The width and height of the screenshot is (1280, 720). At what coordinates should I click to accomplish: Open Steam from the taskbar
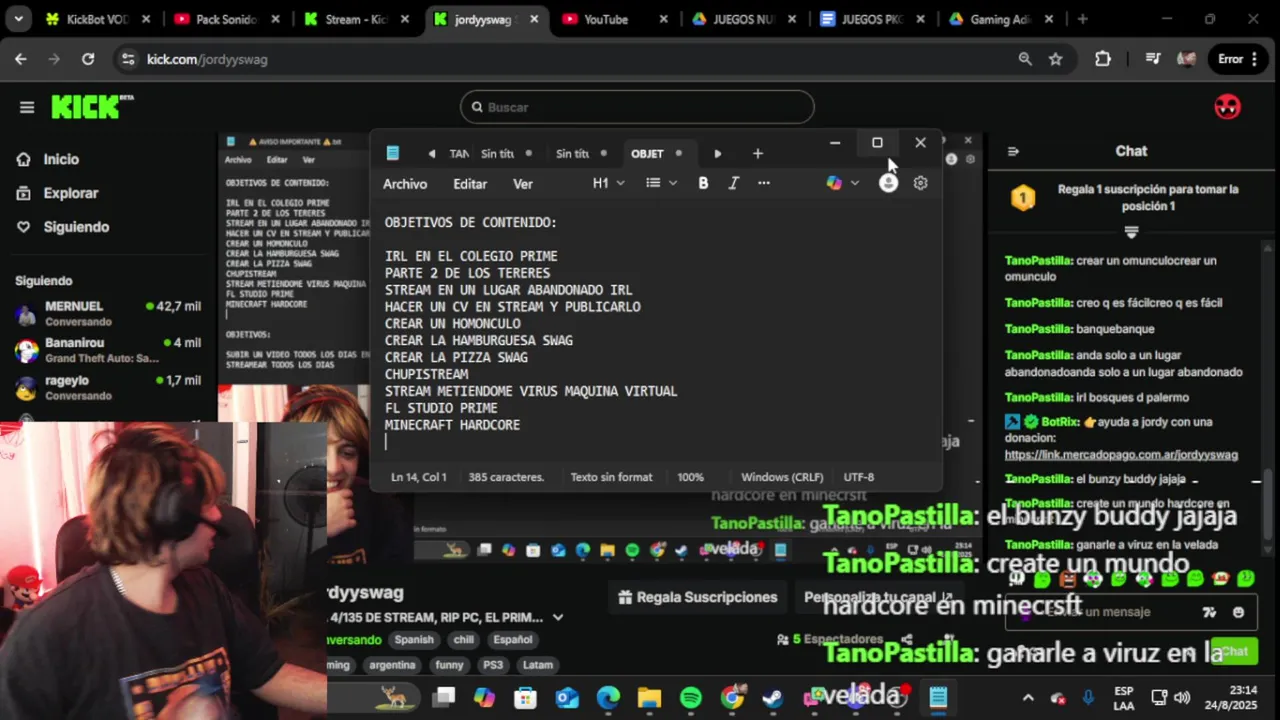click(x=773, y=698)
